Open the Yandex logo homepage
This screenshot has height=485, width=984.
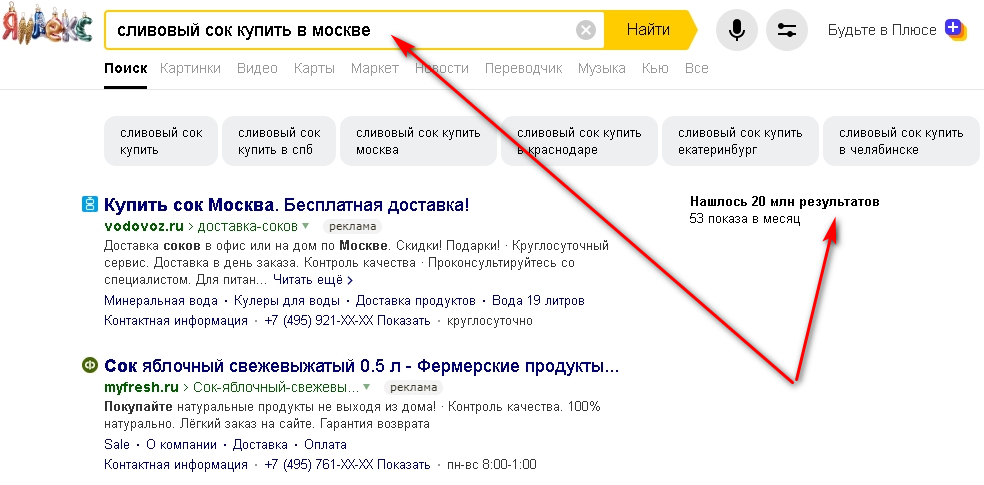coord(47,25)
